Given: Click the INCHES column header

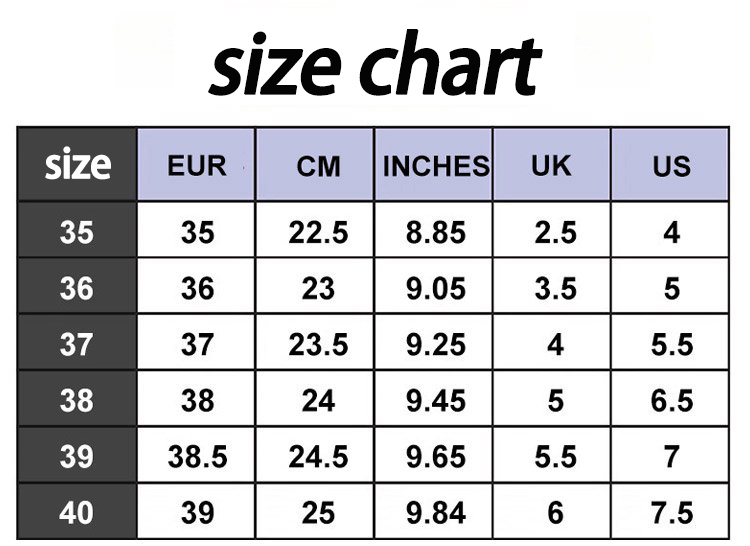Looking at the screenshot, I should tap(434, 164).
